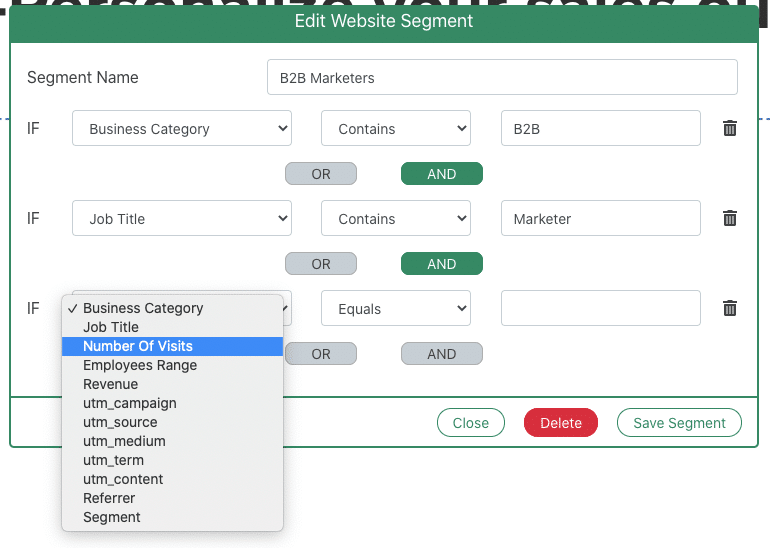Delete the Business Category condition row
Viewport: 770px width, 548px height.
pos(730,128)
